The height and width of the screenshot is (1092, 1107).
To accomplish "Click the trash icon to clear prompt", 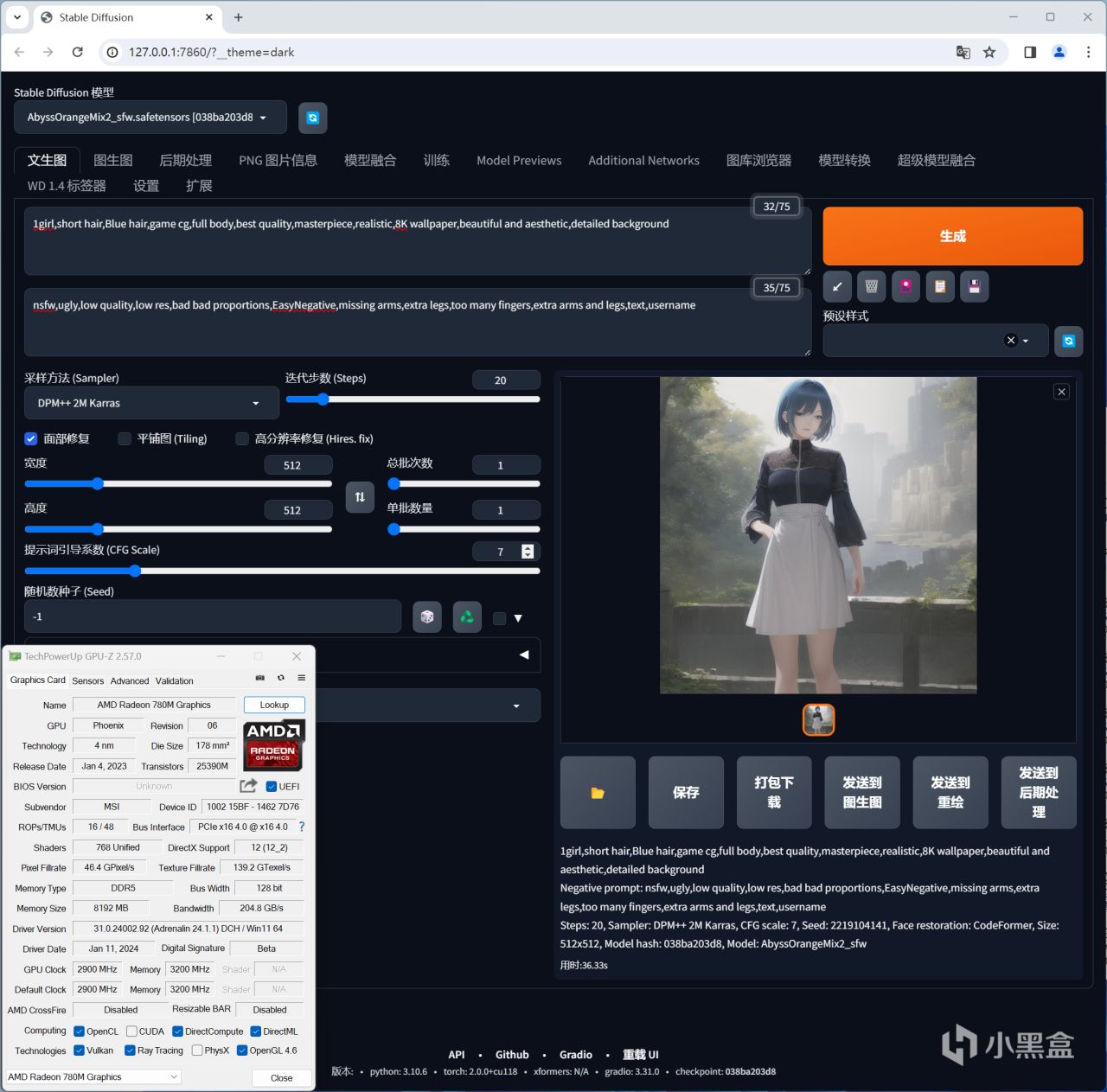I will [x=871, y=286].
